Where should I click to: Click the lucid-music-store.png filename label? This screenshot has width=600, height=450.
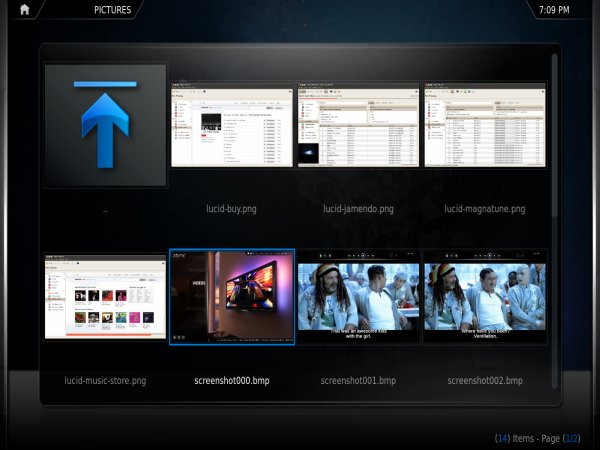[x=105, y=381]
